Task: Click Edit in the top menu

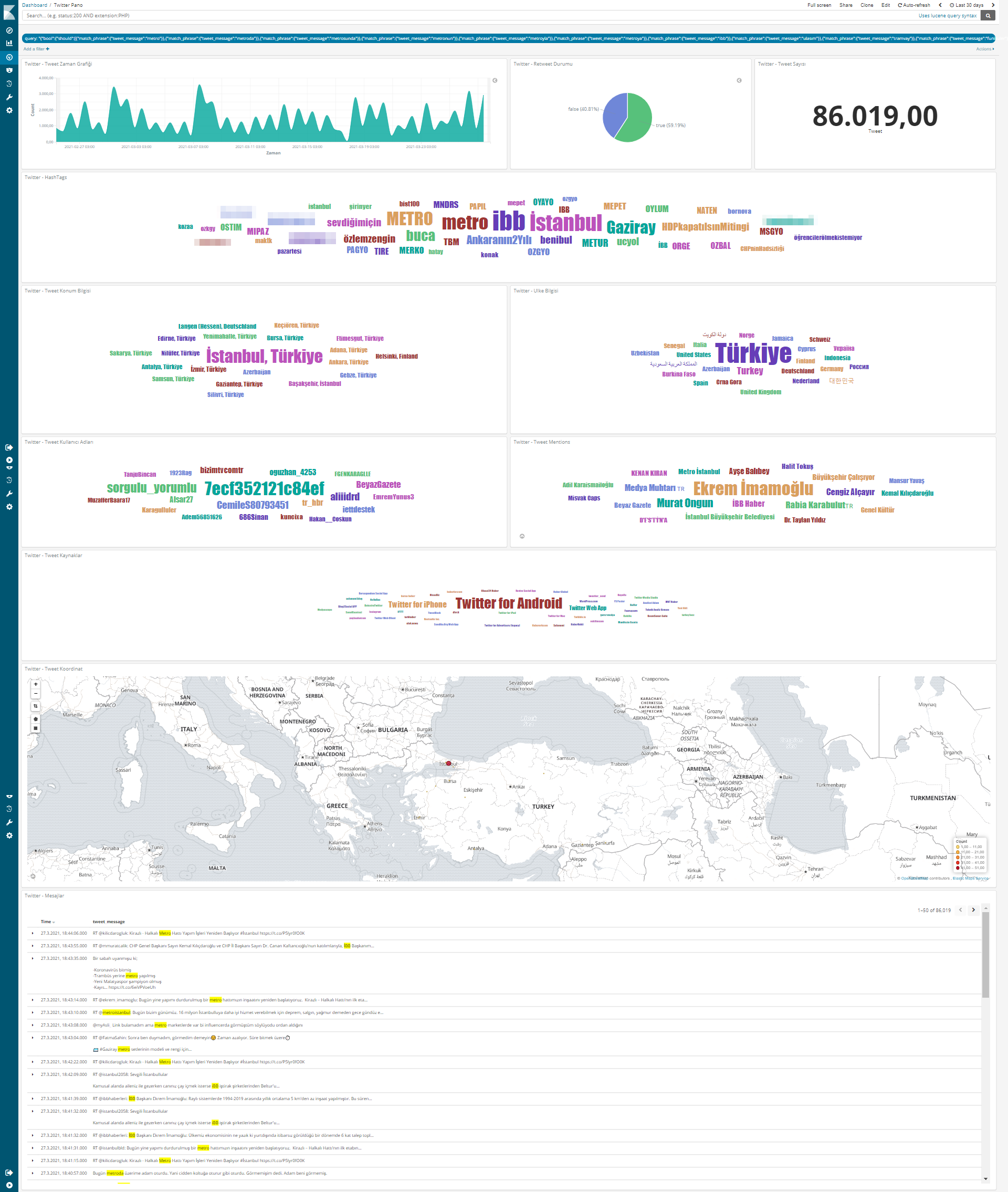Action: [x=885, y=5]
